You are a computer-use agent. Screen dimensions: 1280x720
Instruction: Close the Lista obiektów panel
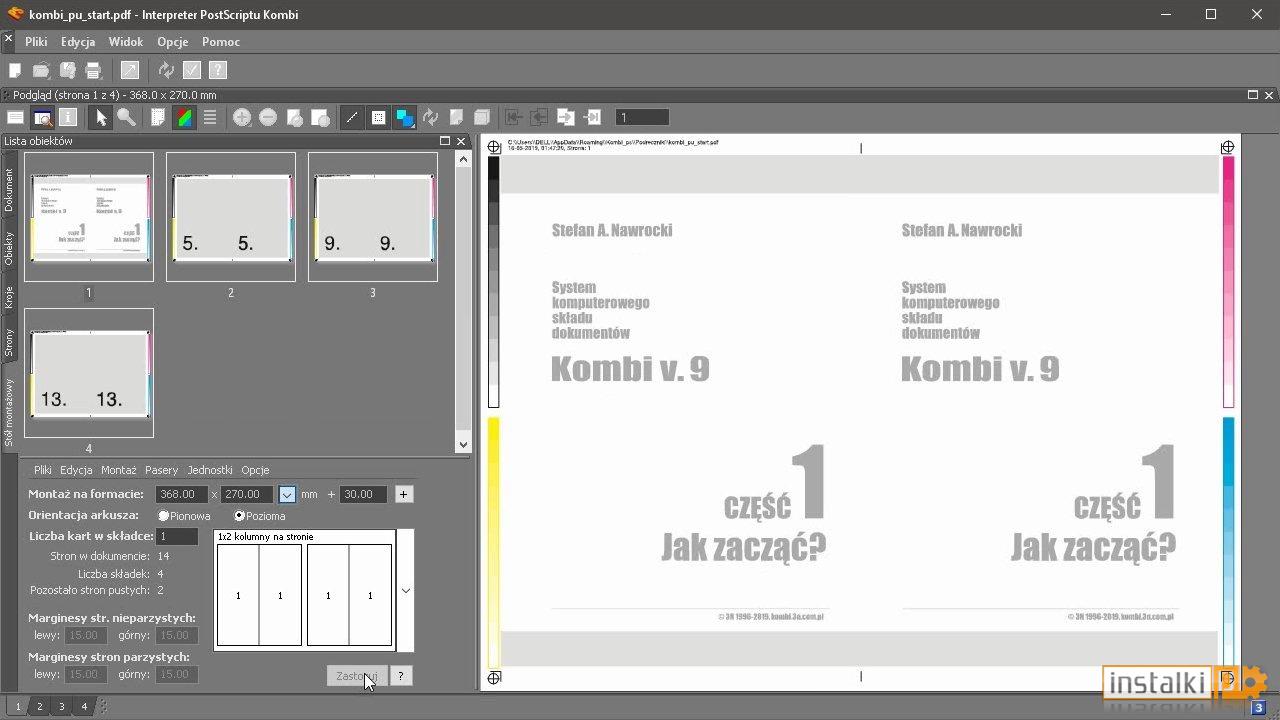[461, 141]
